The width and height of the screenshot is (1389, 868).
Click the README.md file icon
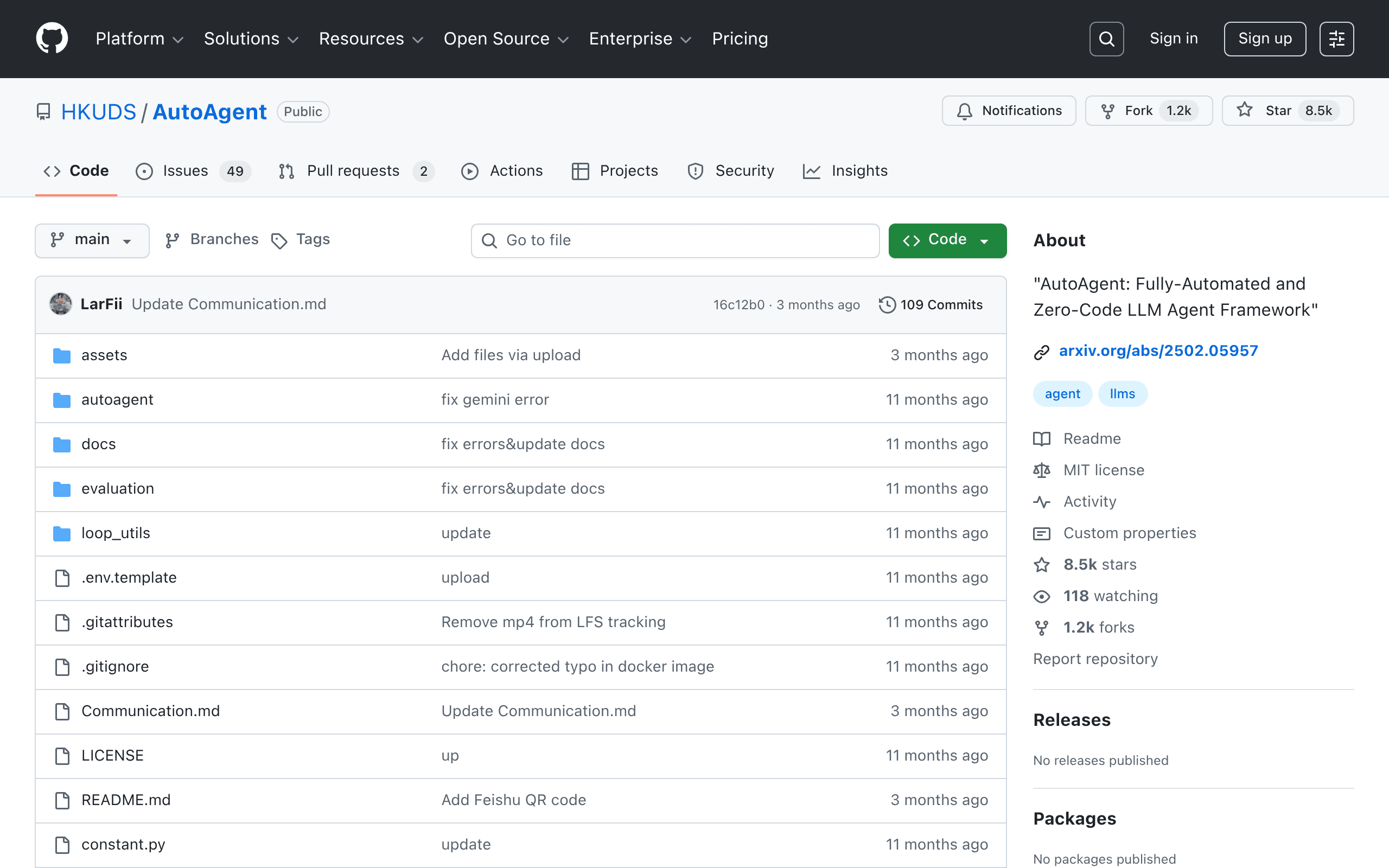pyautogui.click(x=62, y=800)
